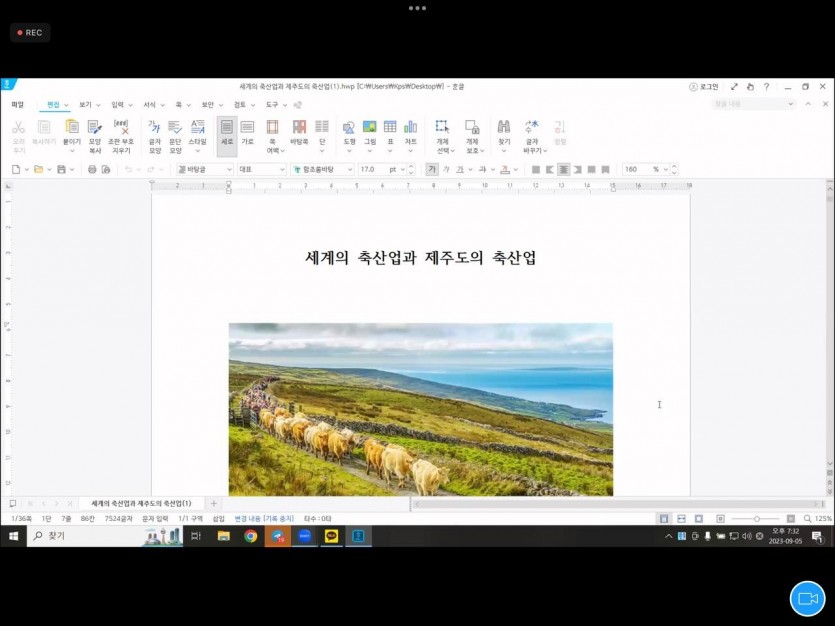
Task: Toggle italic 가 formatting
Action: [x=446, y=169]
